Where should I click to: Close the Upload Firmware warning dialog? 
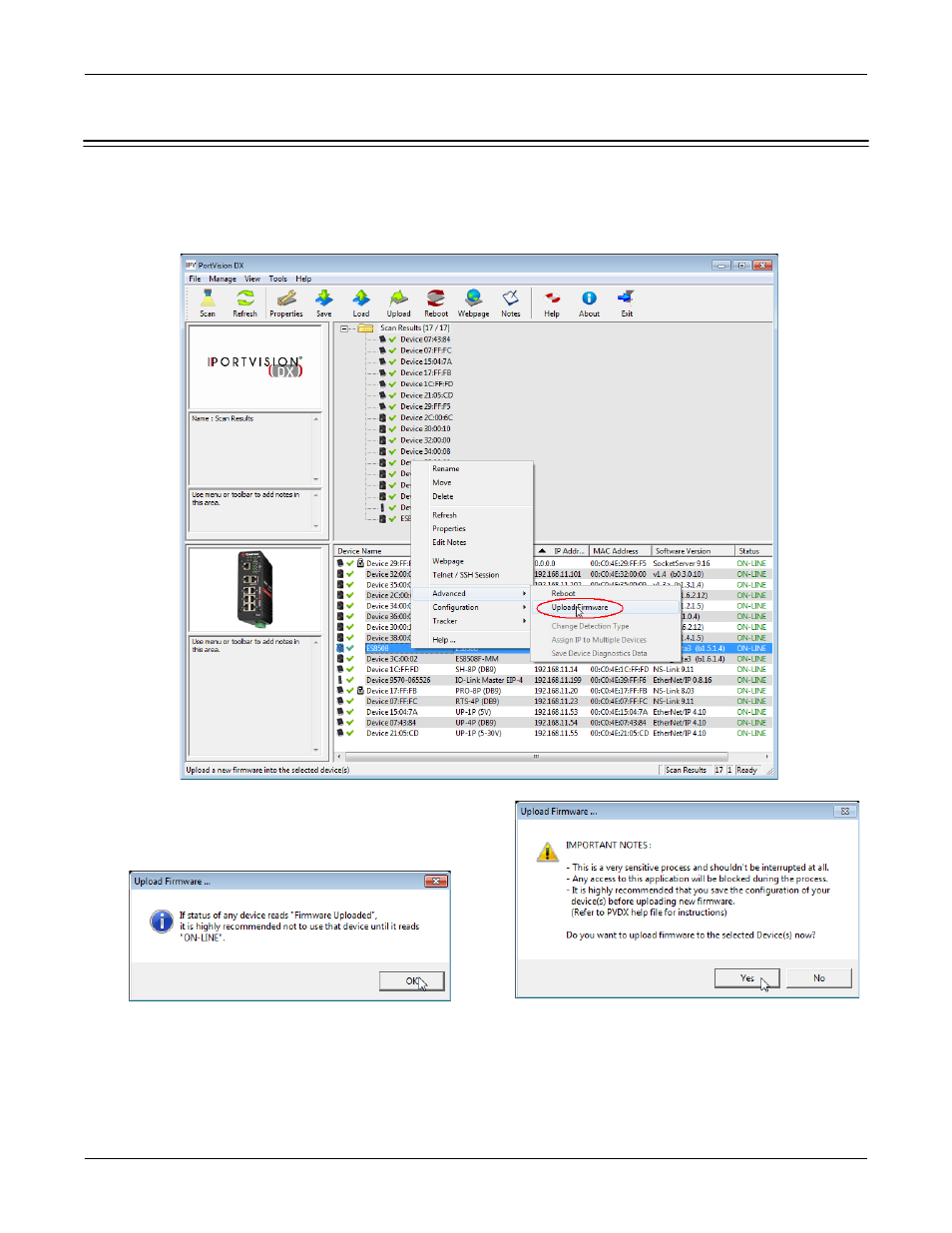pyautogui.click(x=845, y=812)
